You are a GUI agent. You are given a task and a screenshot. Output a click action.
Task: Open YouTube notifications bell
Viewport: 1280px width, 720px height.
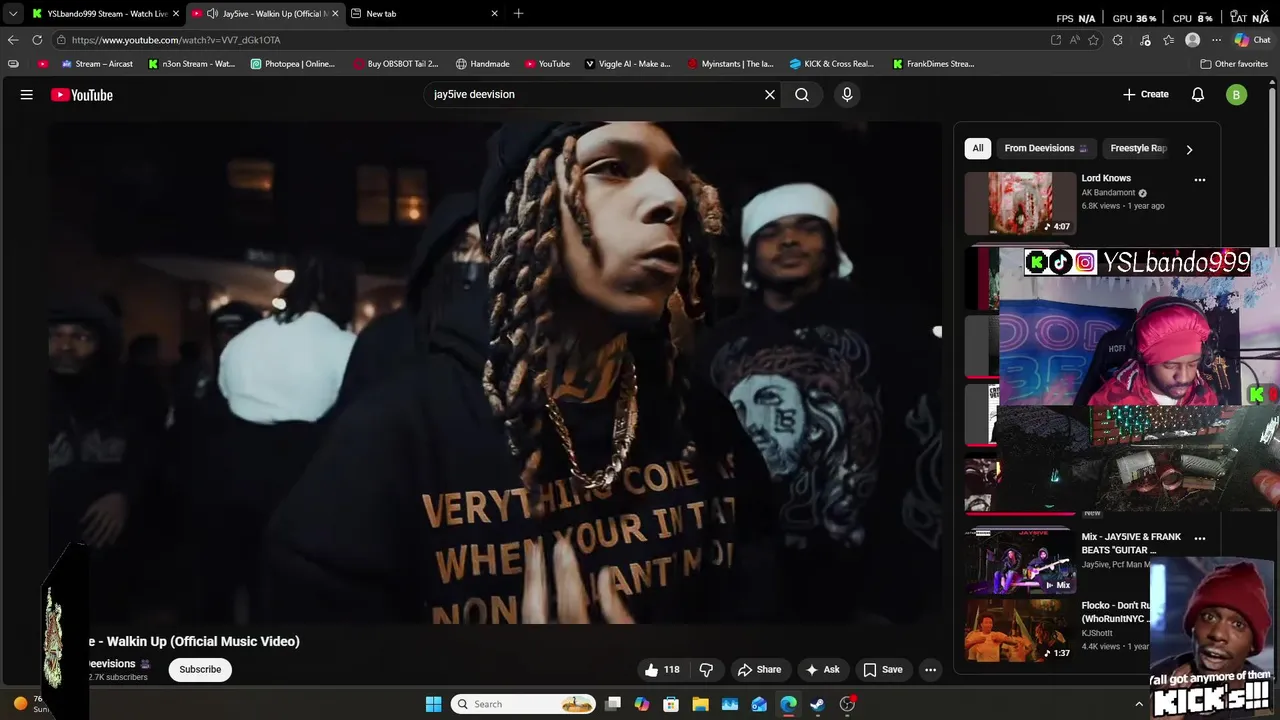[x=1198, y=94]
